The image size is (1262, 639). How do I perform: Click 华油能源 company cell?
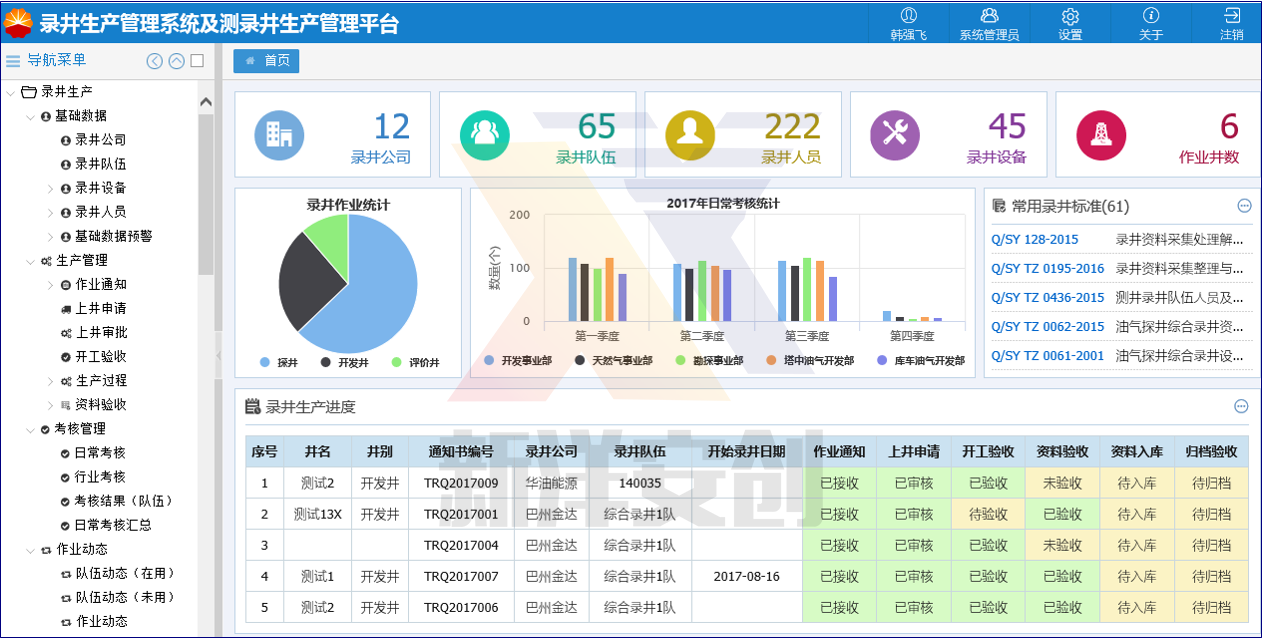(552, 484)
